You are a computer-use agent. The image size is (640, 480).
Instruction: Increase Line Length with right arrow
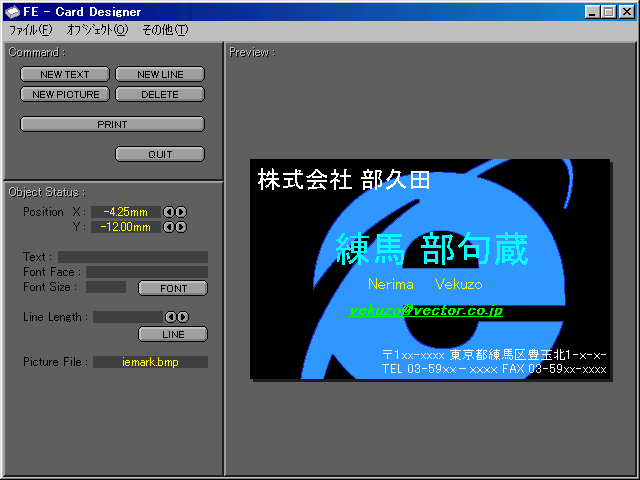point(183,317)
